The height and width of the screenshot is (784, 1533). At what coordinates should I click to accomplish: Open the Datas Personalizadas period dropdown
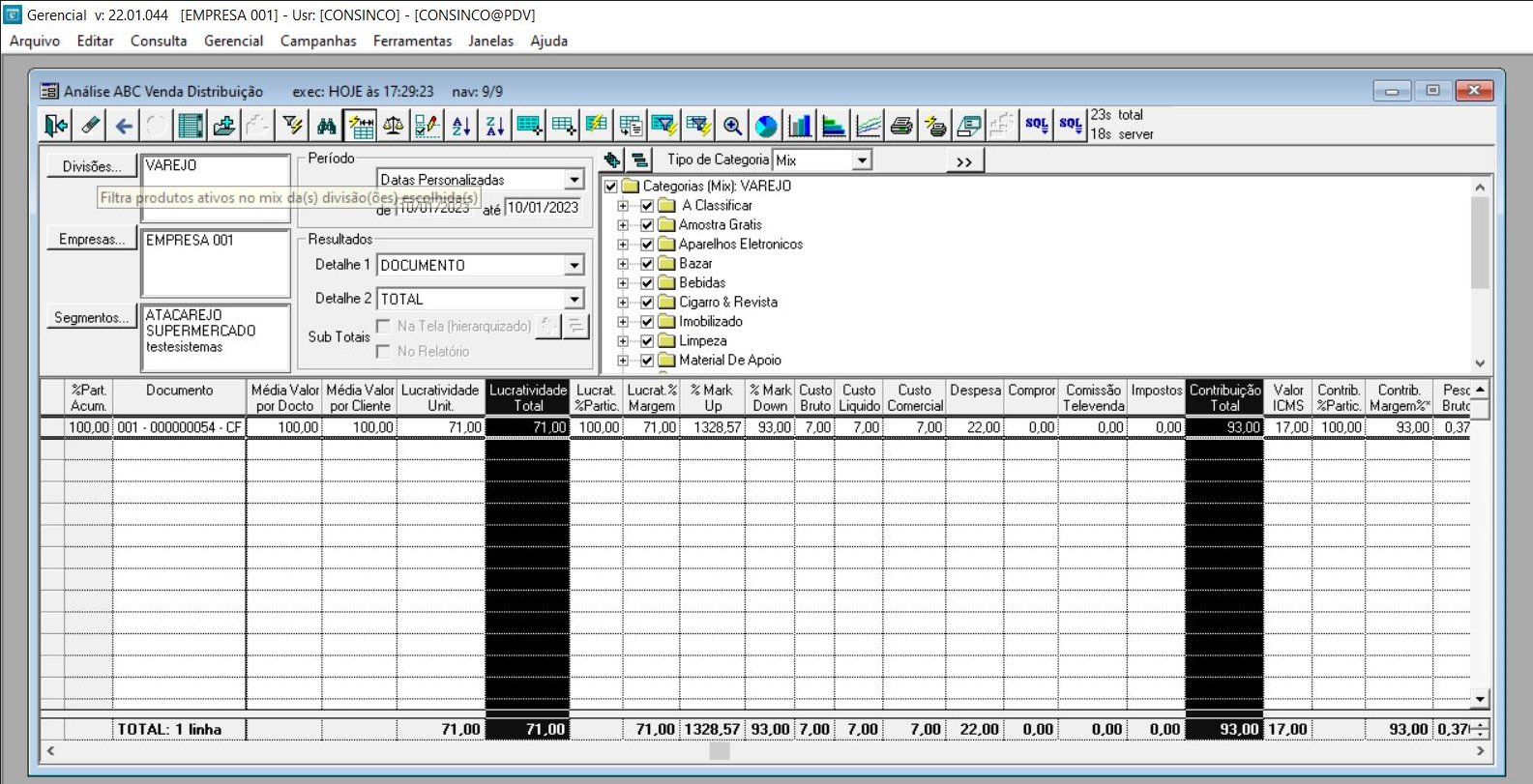point(575,180)
